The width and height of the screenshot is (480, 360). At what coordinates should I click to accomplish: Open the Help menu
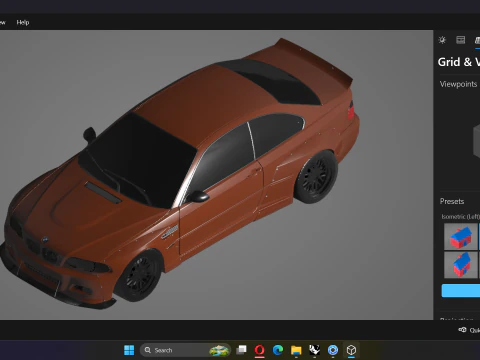(23, 22)
